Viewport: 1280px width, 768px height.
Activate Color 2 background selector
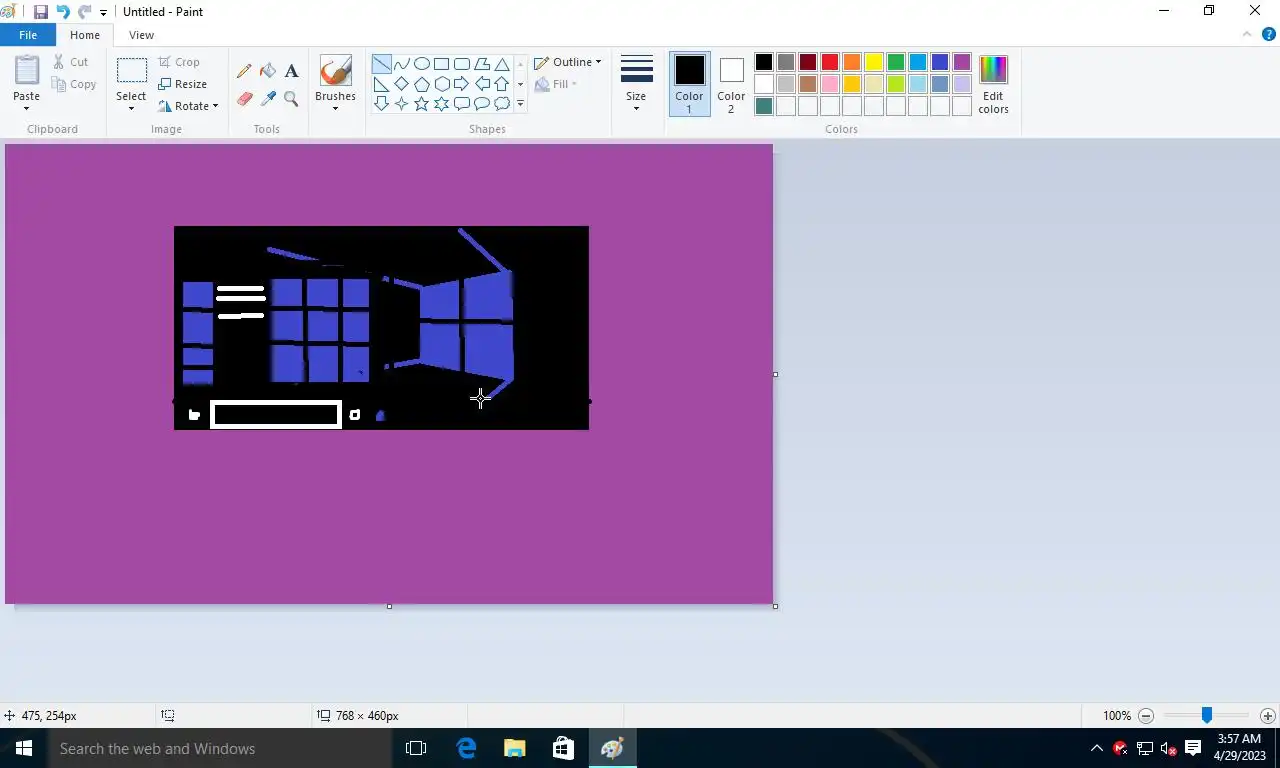coord(731,84)
